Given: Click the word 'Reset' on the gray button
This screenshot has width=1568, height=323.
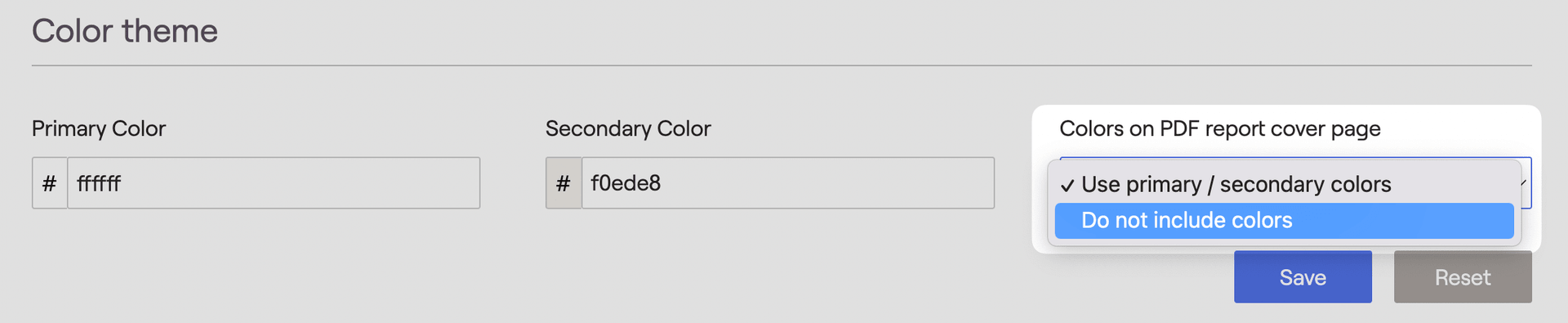Looking at the screenshot, I should click(x=1463, y=278).
